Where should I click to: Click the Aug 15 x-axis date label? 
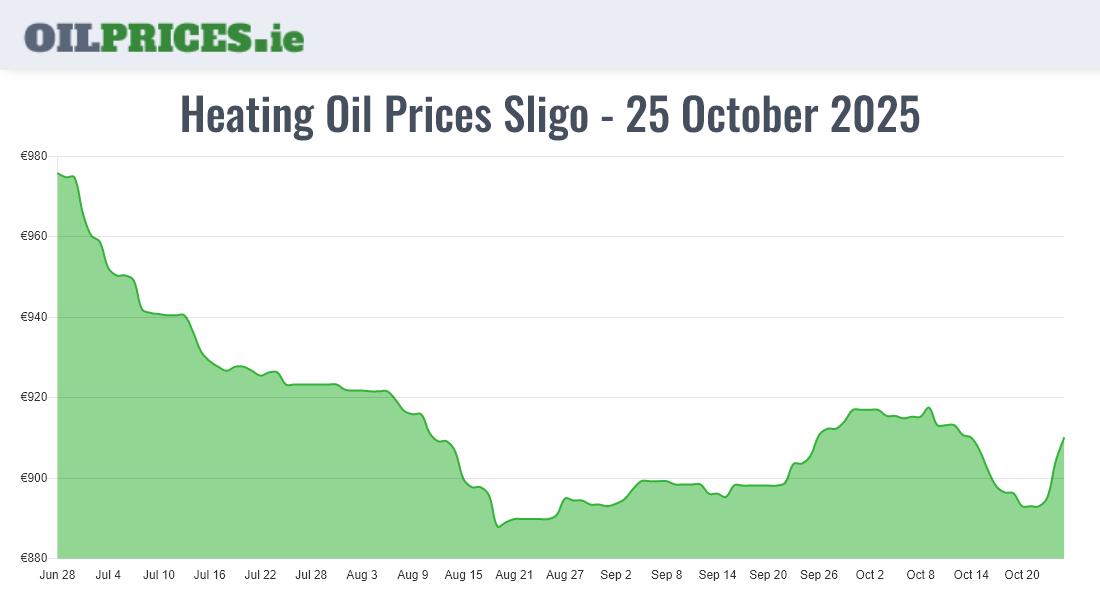463,575
